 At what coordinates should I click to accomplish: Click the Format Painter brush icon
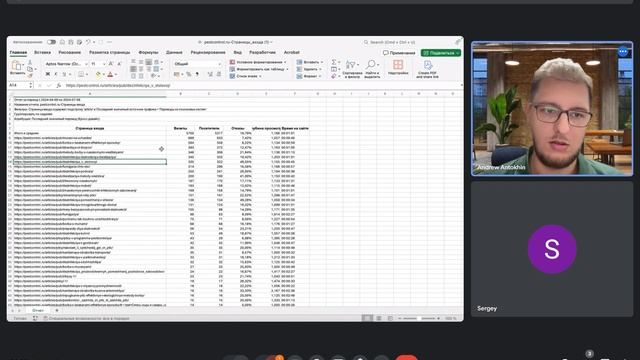point(30,76)
